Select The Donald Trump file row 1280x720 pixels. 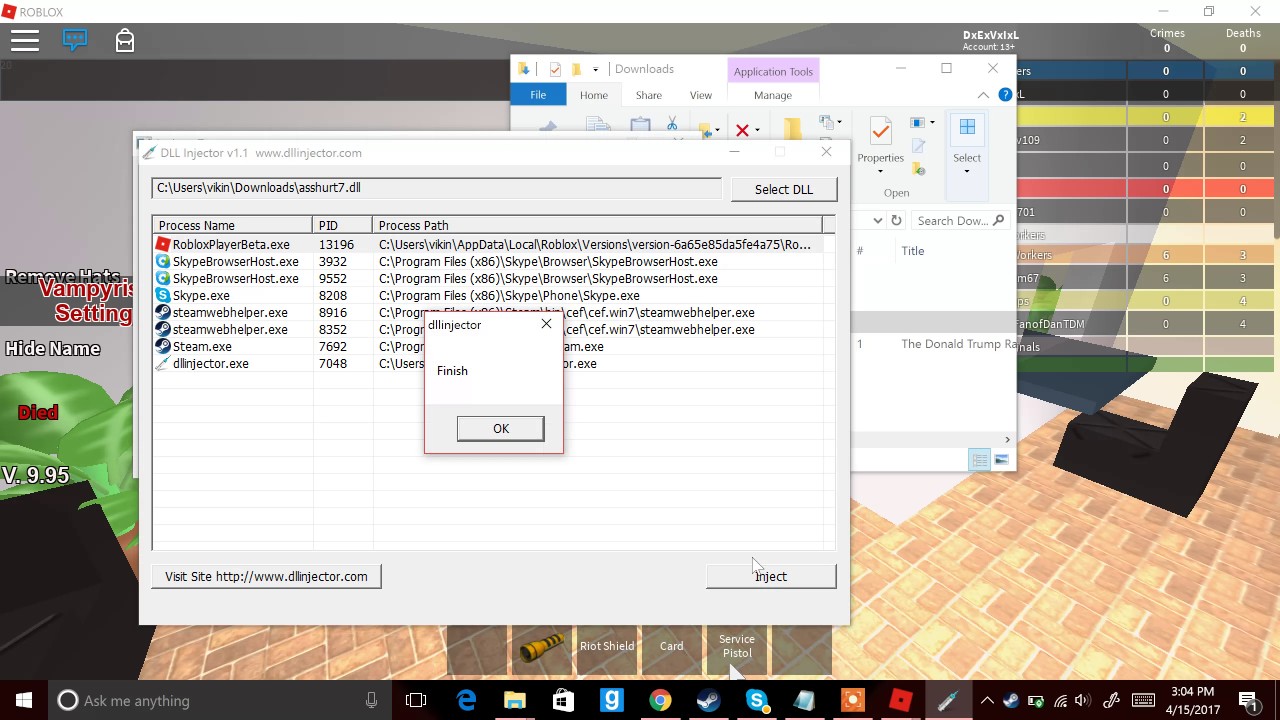pyautogui.click(x=932, y=344)
